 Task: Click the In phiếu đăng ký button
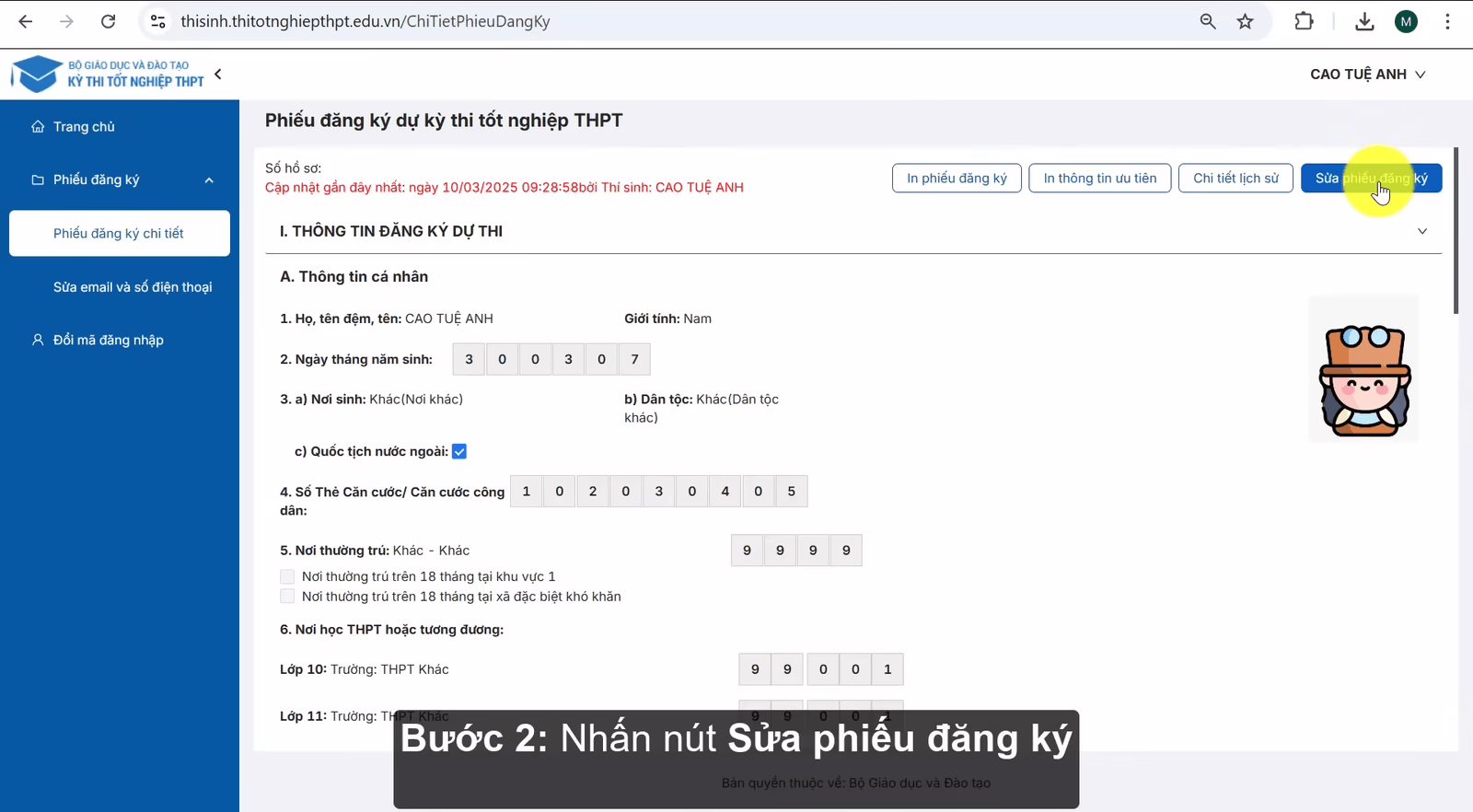[x=957, y=178]
